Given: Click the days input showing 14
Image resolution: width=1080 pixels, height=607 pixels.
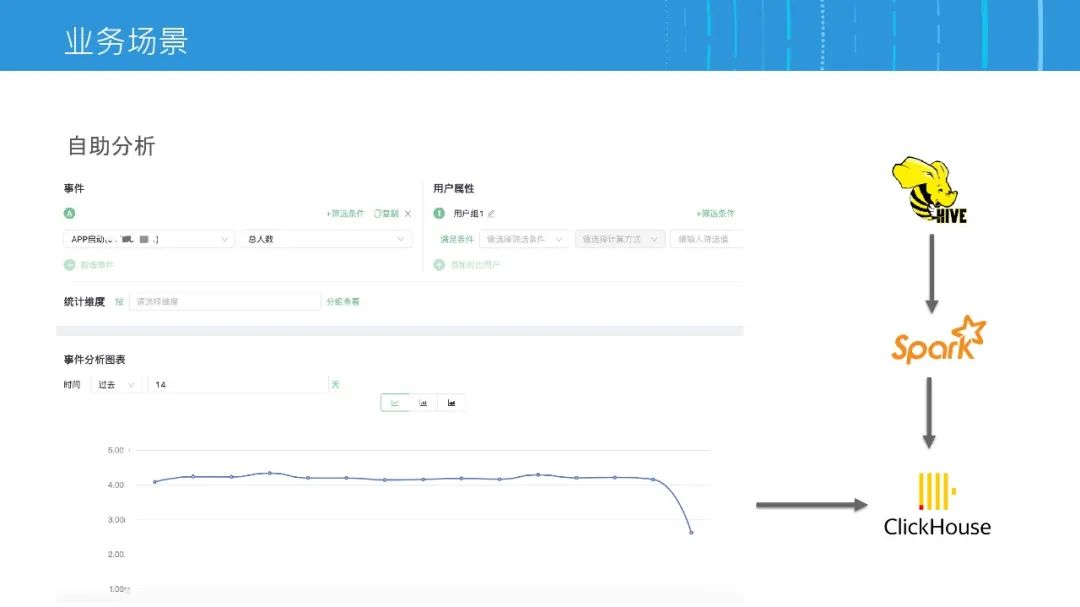Looking at the screenshot, I should coord(238,384).
